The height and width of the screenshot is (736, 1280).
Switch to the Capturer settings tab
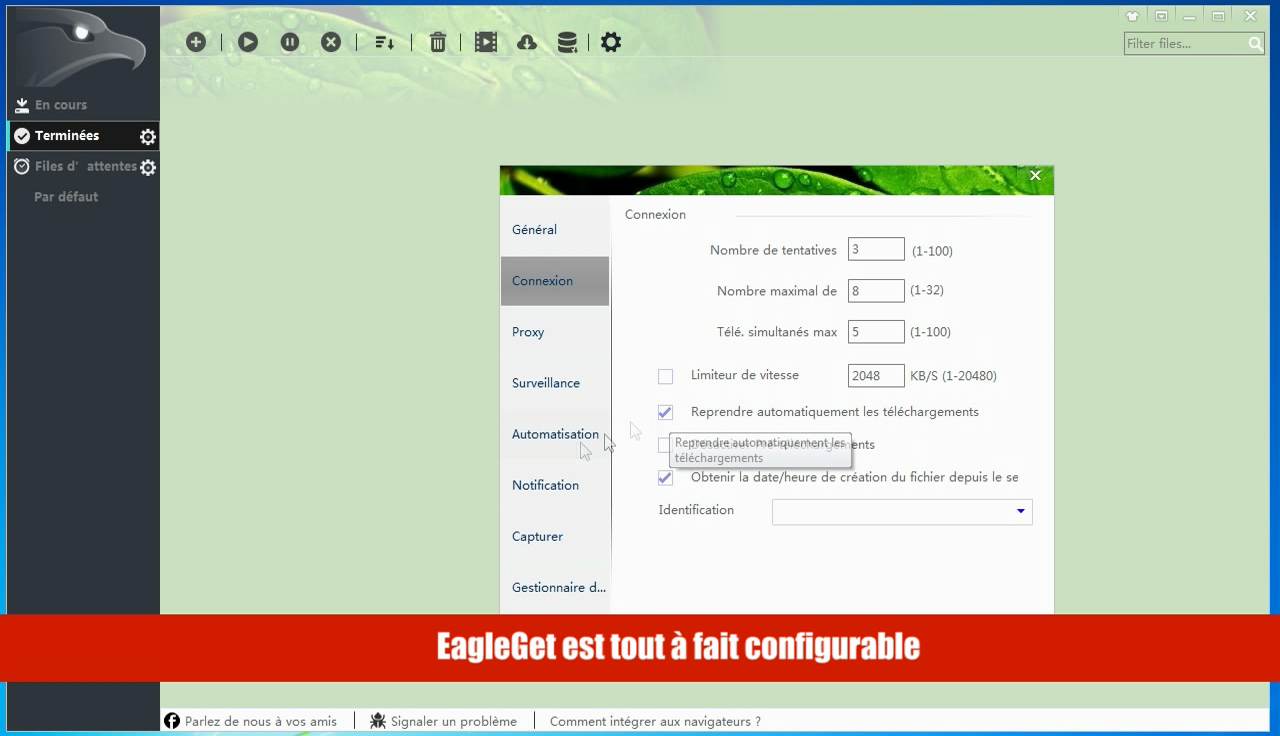tap(555, 536)
